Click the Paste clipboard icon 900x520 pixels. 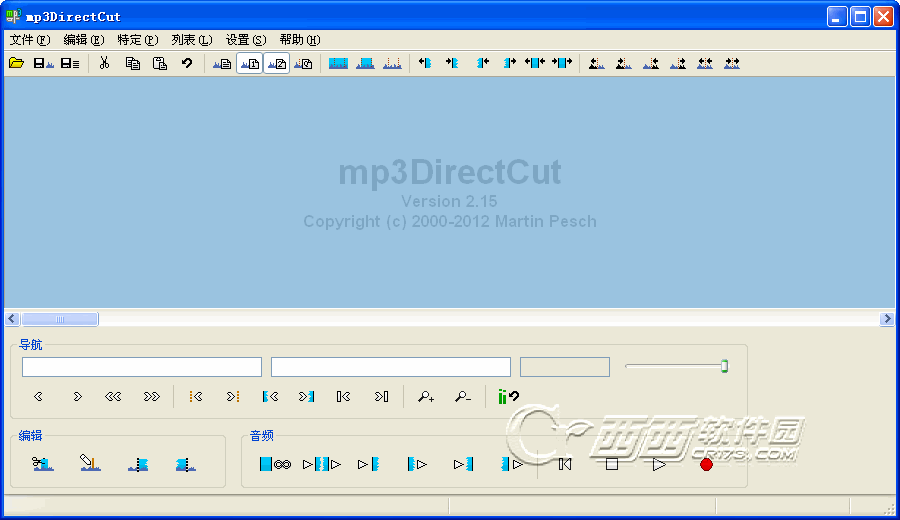tap(159, 63)
